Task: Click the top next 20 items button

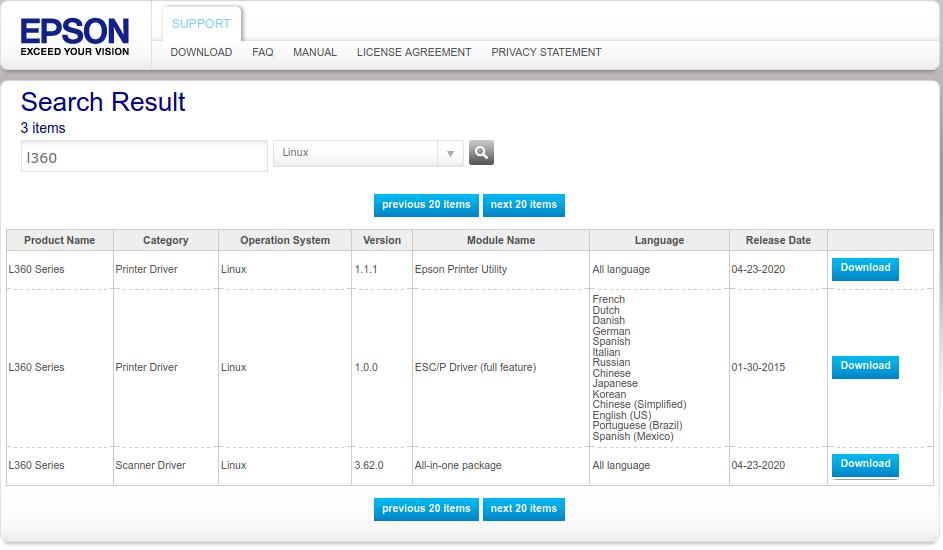Action: tap(523, 205)
